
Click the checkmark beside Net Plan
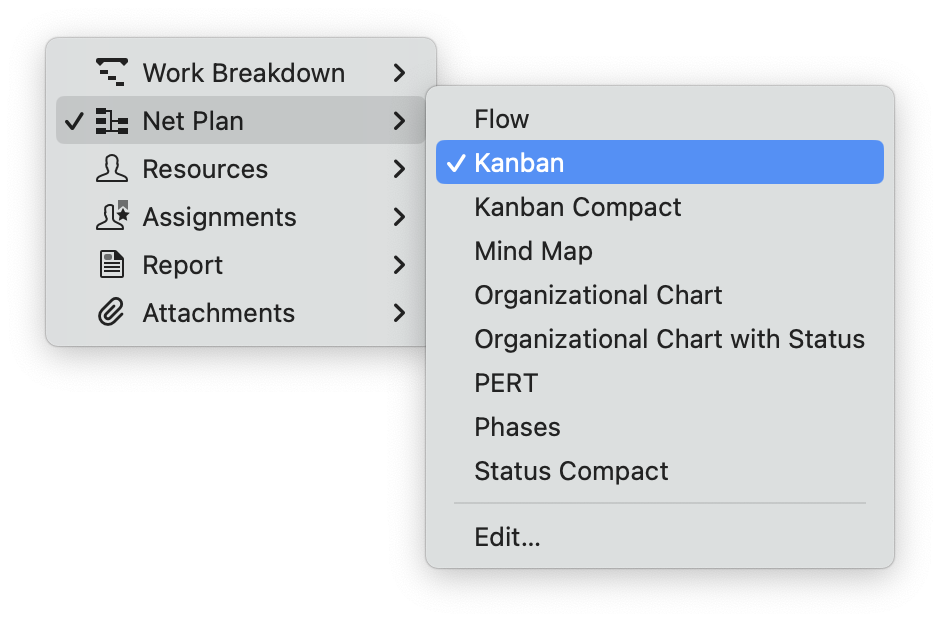73,120
